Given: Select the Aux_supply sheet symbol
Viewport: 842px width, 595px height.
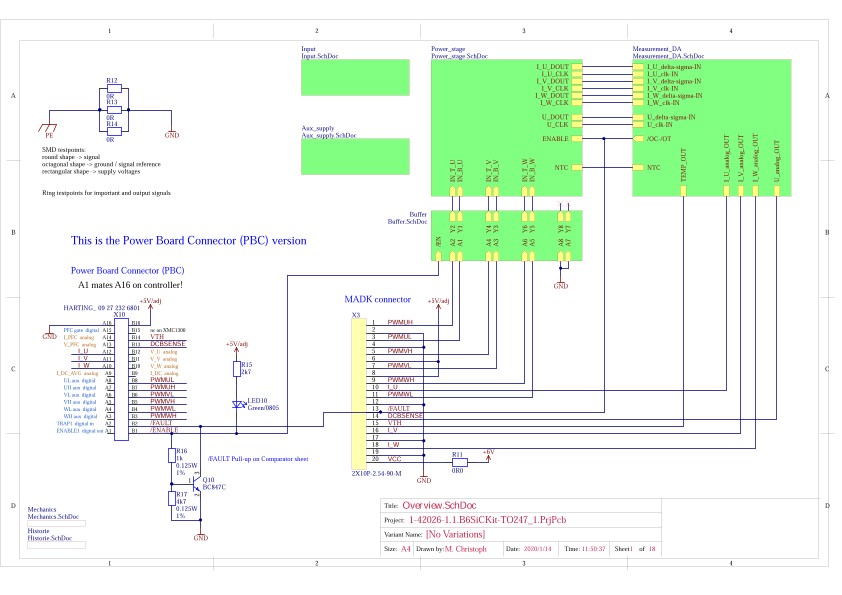Looking at the screenshot, I should coord(355,157).
